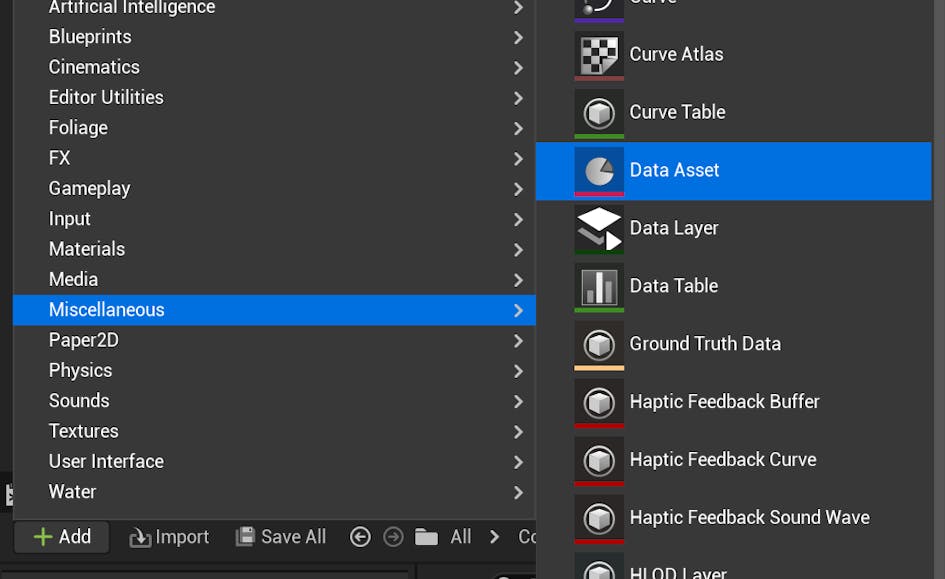Select the Data Table menu entry
The height and width of the screenshot is (579, 945).
673,286
